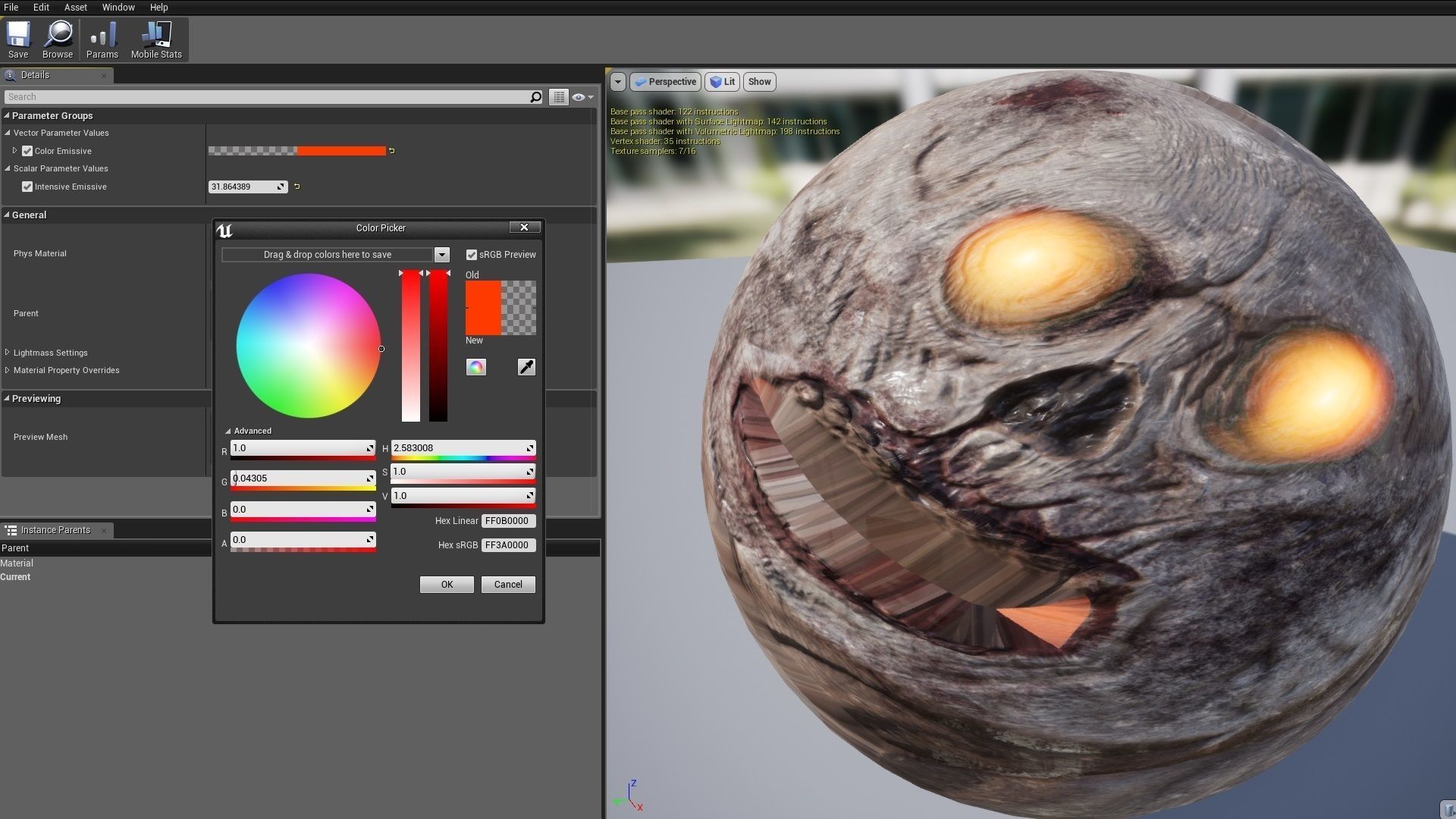Screen dimensions: 1456x819
Task: Open the property matrix grid icon
Action: click(559, 97)
